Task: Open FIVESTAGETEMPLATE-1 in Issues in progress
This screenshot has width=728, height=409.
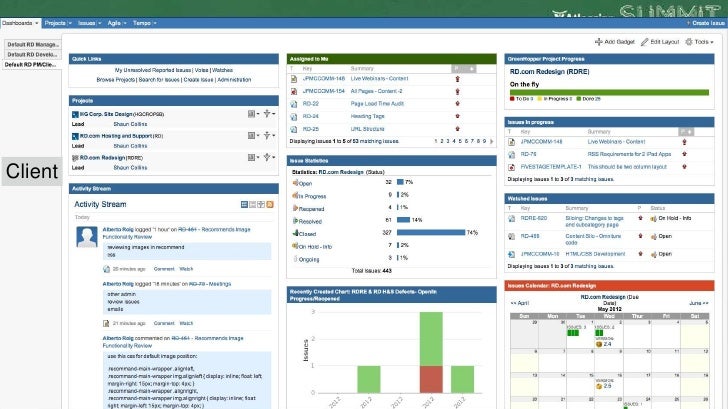Action: click(551, 167)
